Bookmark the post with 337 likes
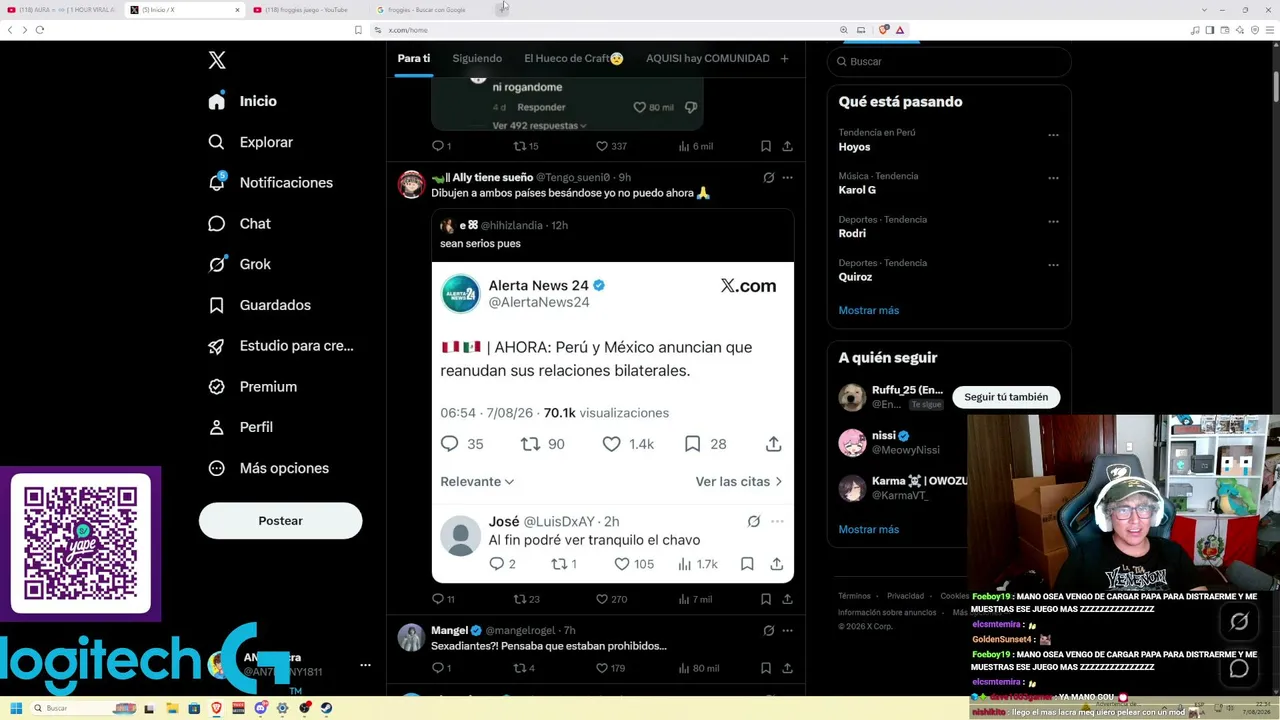Screen dimensions: 1280x720 pos(766,146)
